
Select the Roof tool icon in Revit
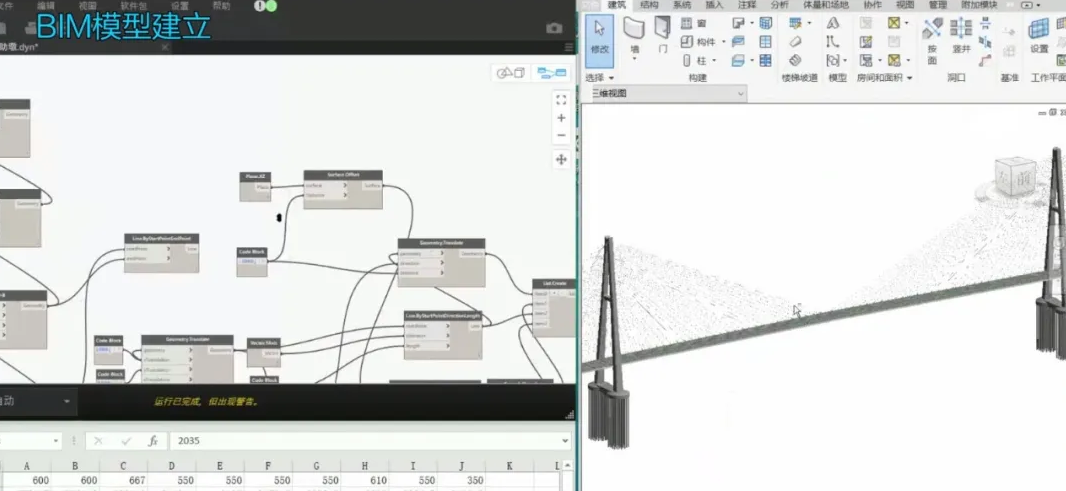tap(738, 23)
